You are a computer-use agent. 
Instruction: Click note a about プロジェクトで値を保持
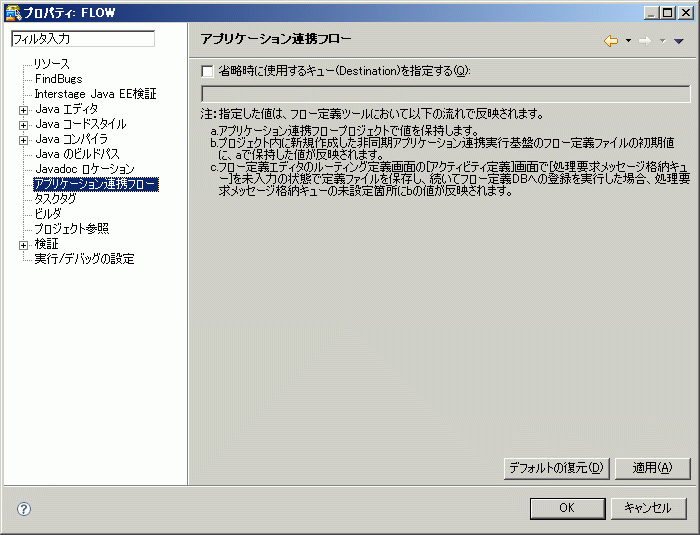(345, 131)
